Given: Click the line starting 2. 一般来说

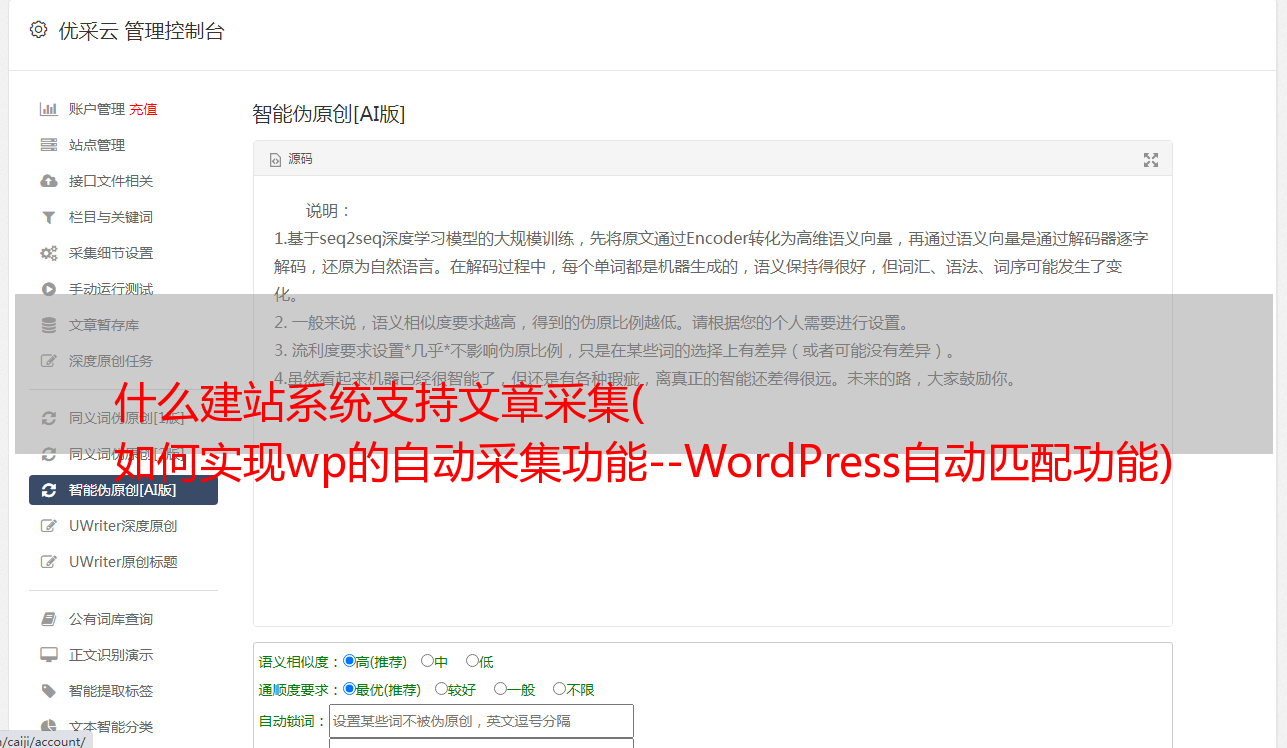Looking at the screenshot, I should tap(592, 323).
